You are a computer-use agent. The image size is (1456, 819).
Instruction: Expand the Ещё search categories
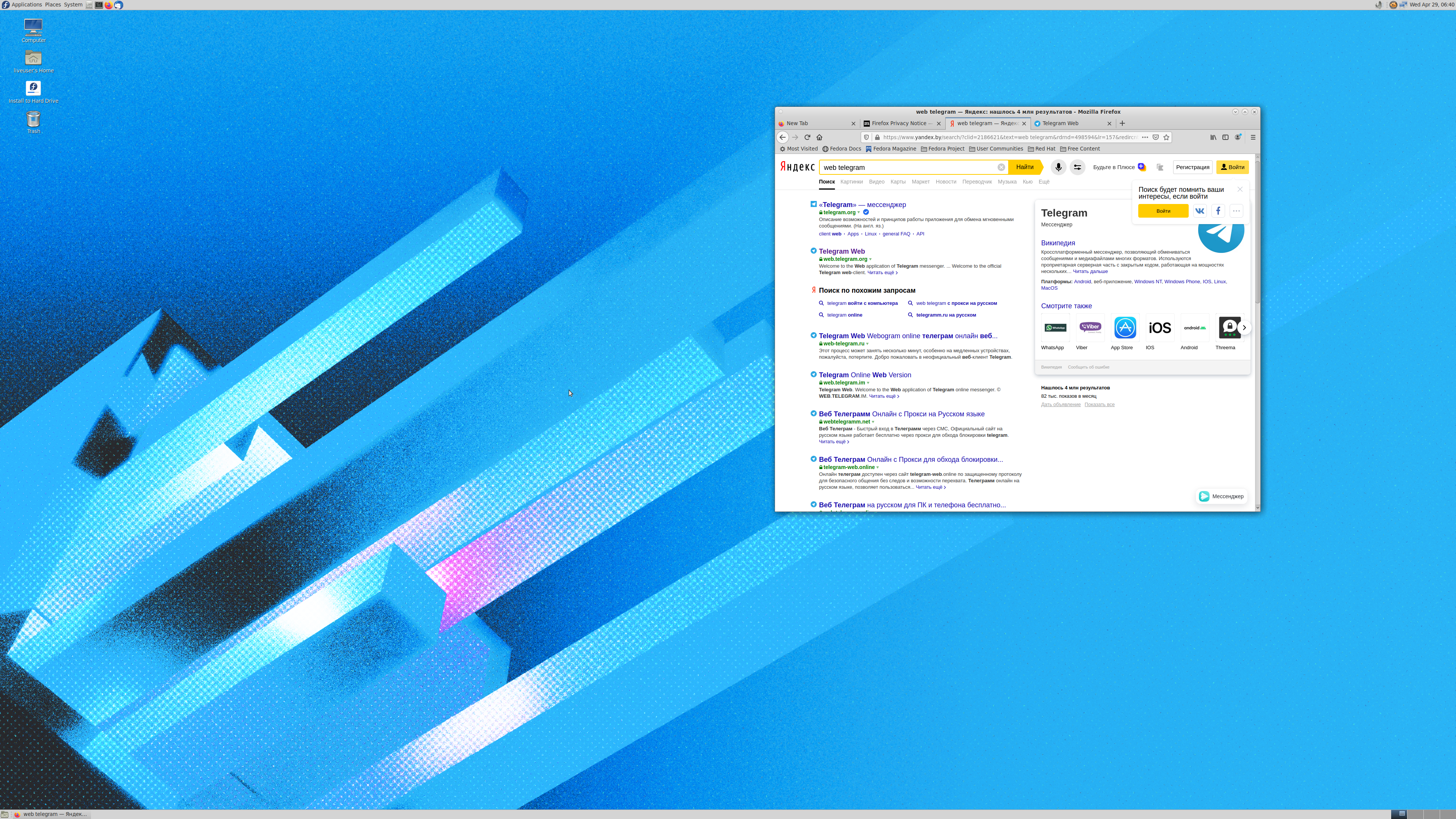1044,182
